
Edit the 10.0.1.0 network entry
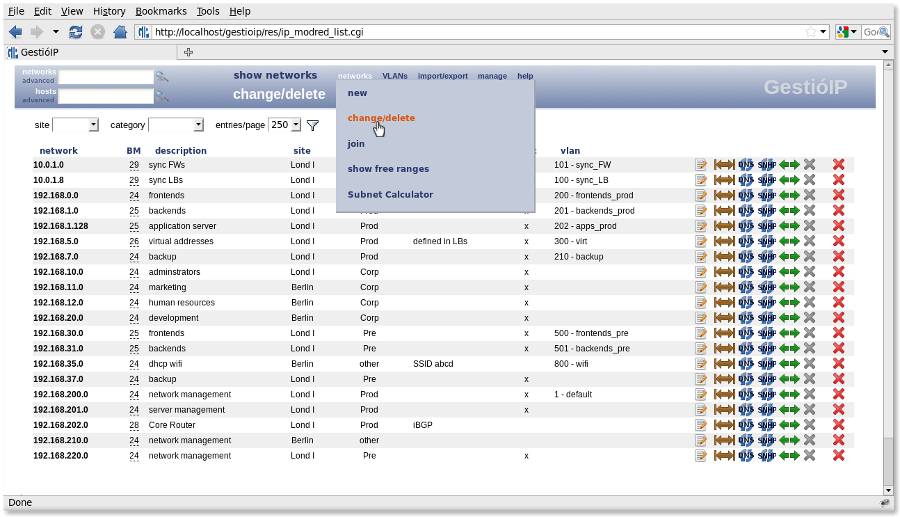[x=701, y=165]
